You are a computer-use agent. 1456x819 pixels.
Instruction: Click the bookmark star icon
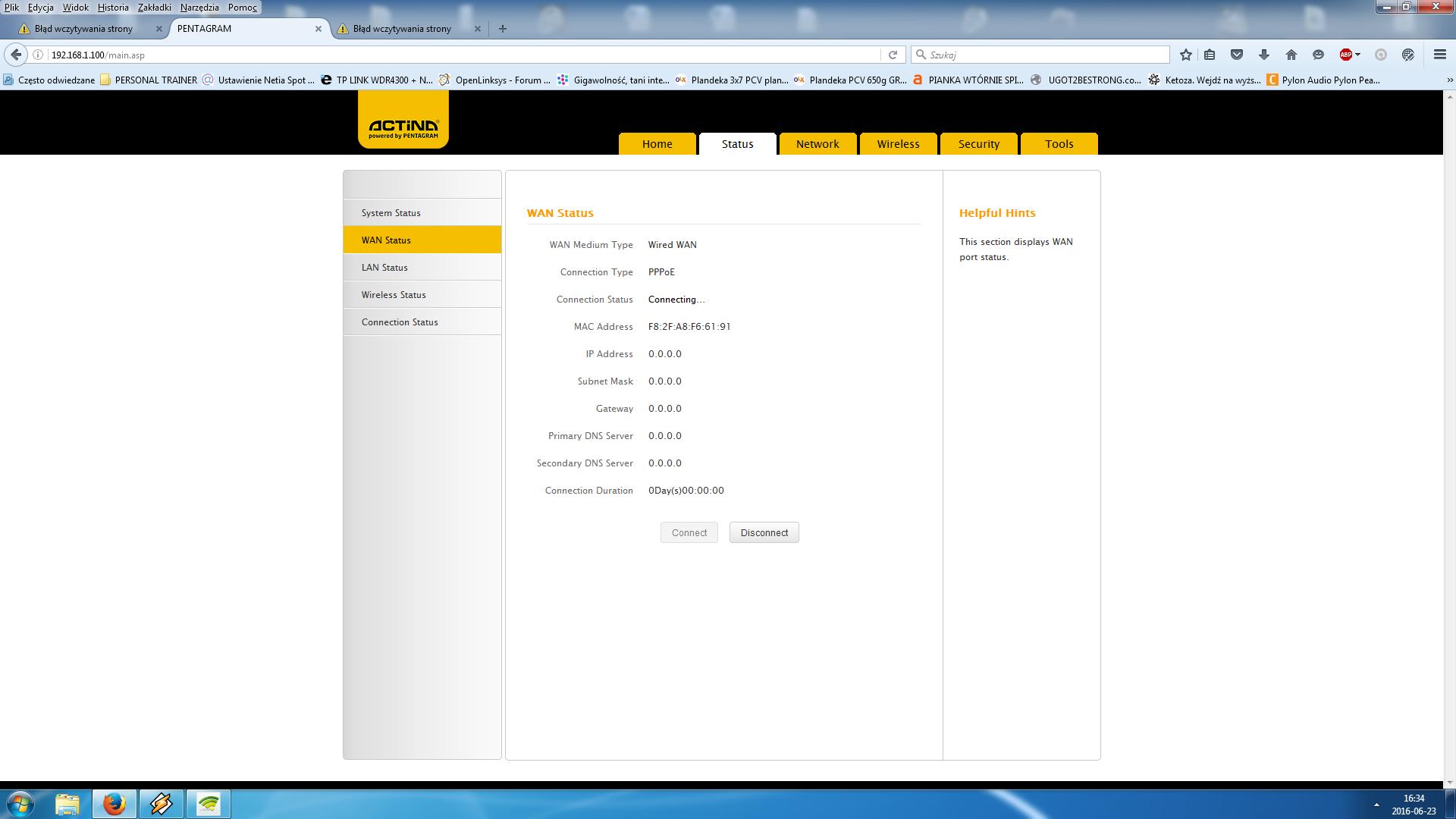pyautogui.click(x=1186, y=55)
